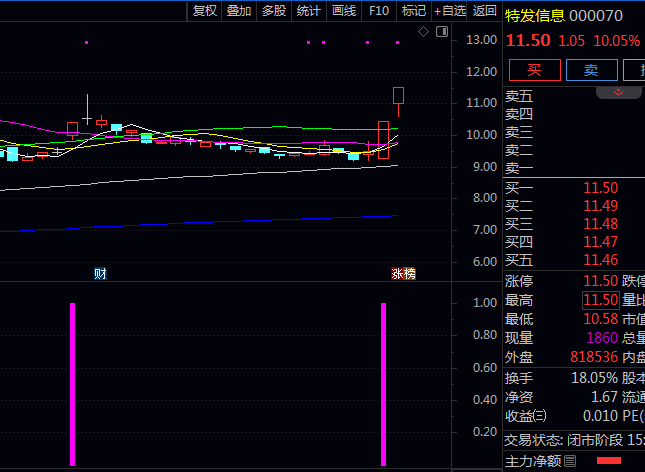Click the 返回 back button
645x472 pixels.
[484, 11]
